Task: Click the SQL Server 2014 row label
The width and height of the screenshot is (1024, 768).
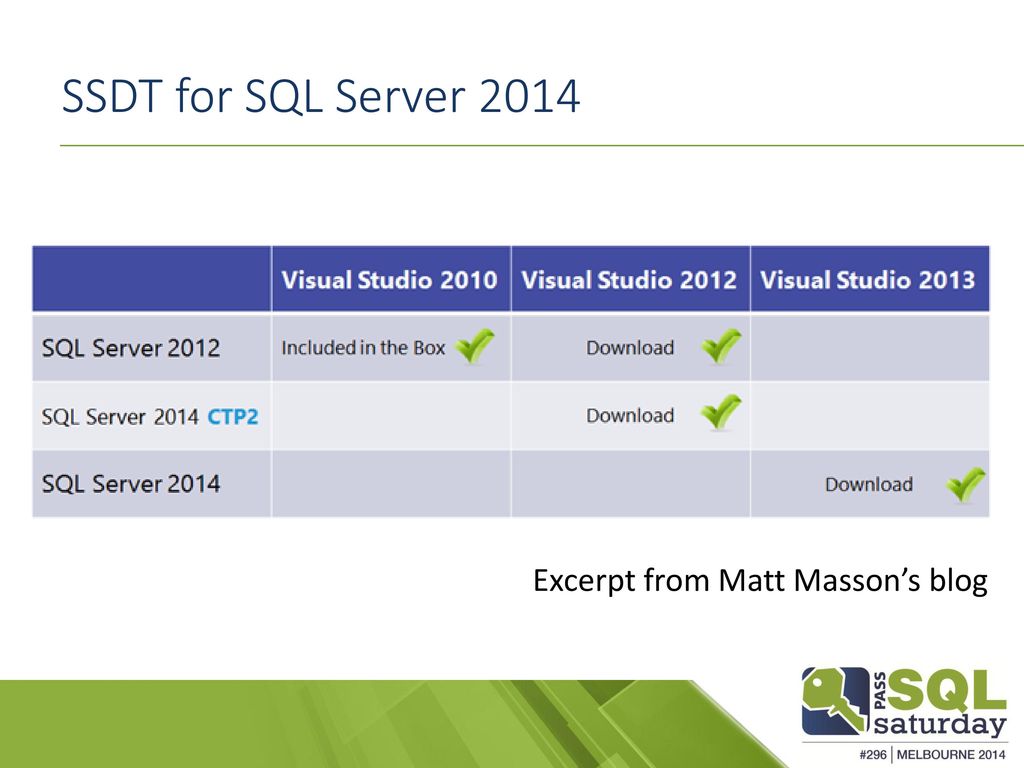Action: click(x=131, y=484)
